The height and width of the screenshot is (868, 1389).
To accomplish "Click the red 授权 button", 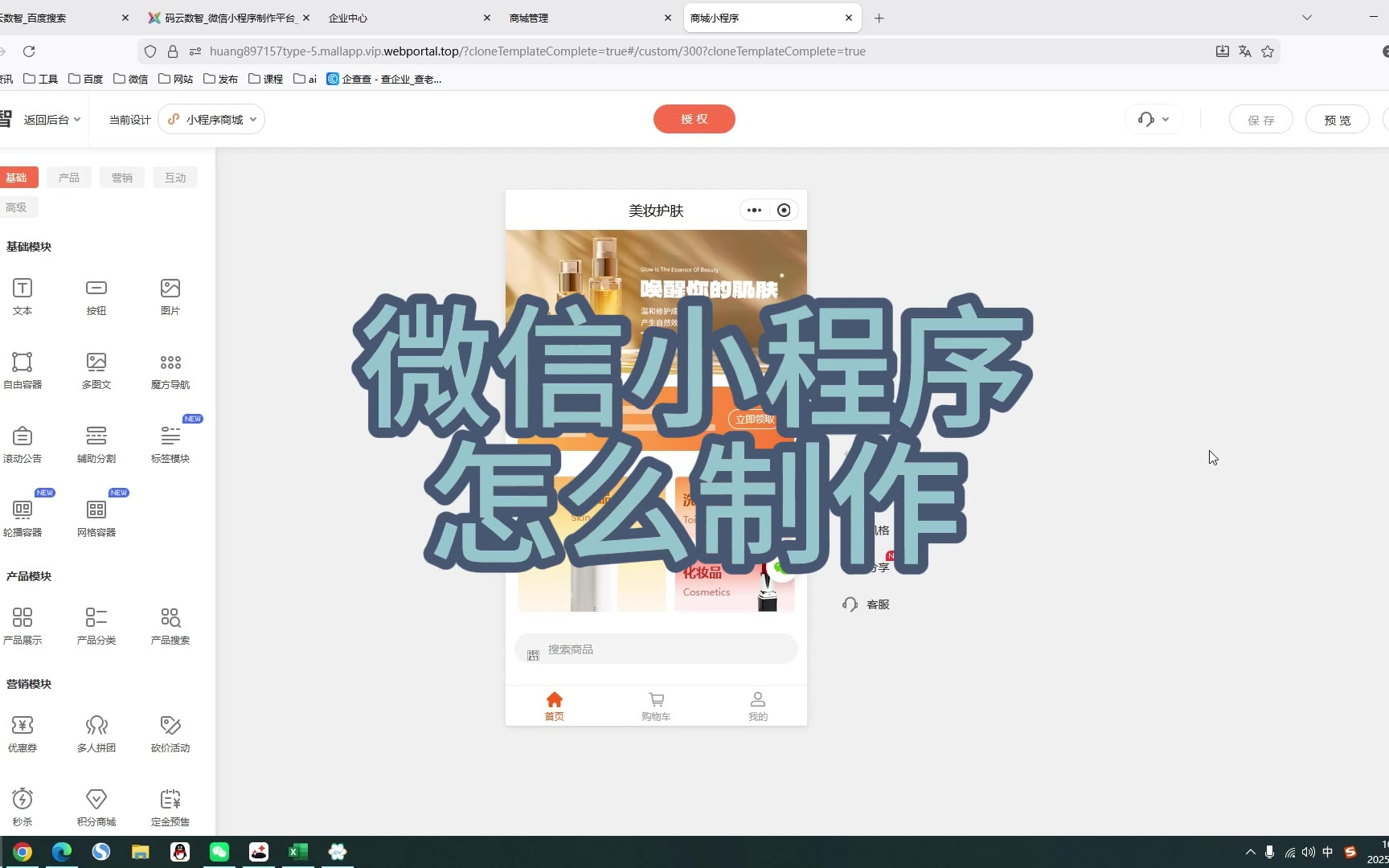I will pyautogui.click(x=694, y=119).
